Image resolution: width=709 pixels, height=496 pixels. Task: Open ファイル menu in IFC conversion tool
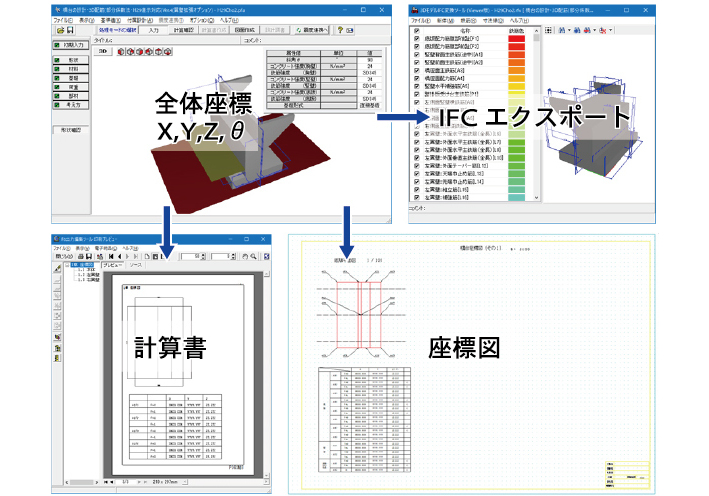[x=421, y=21]
